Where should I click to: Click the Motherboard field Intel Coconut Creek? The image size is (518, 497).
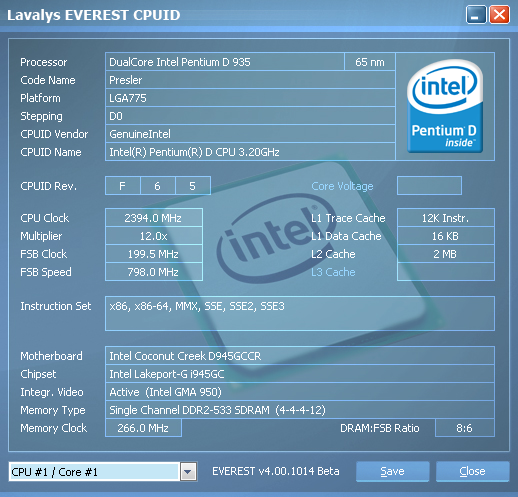(x=300, y=356)
